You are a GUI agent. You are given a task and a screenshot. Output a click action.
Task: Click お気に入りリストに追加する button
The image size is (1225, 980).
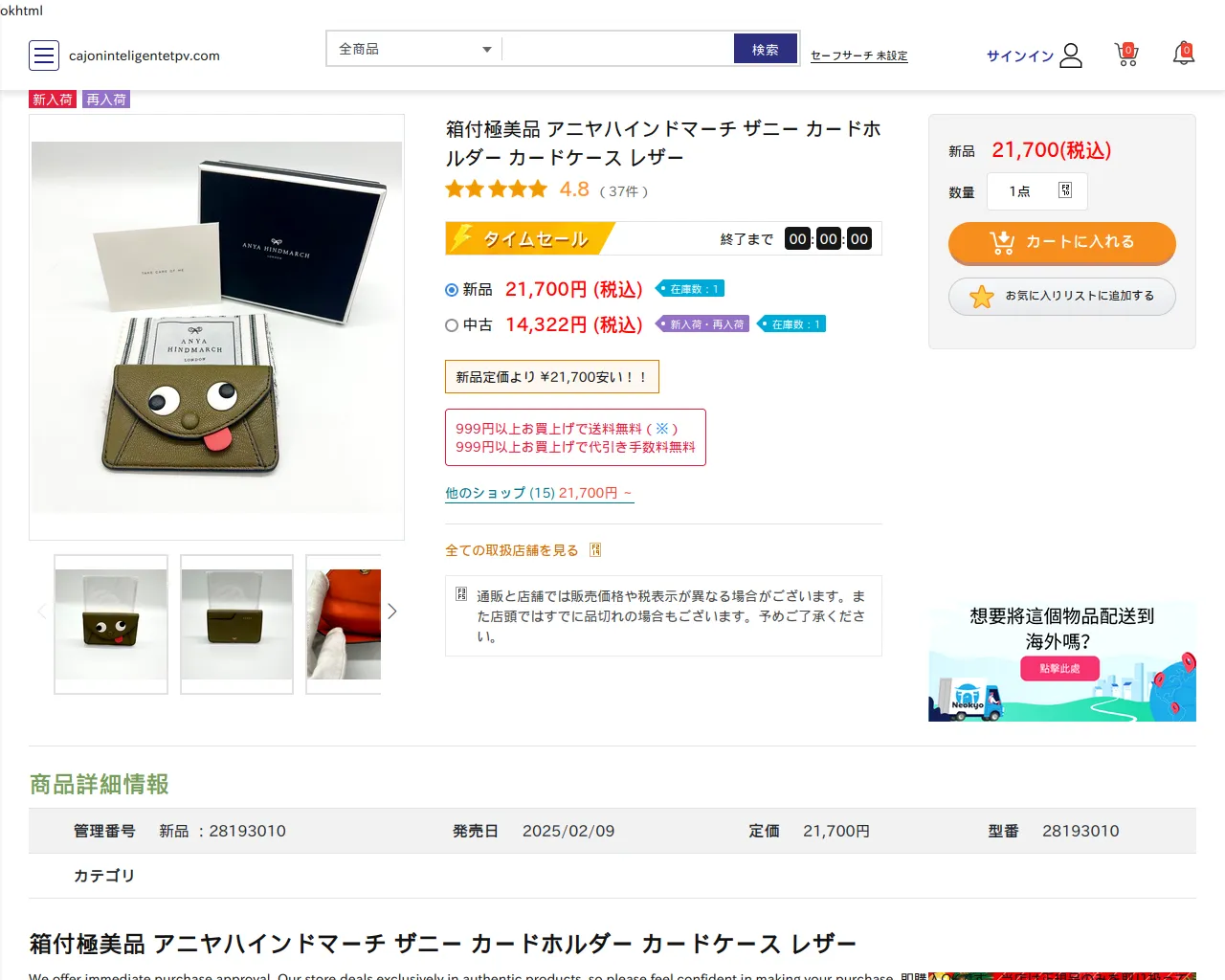pos(1062,297)
